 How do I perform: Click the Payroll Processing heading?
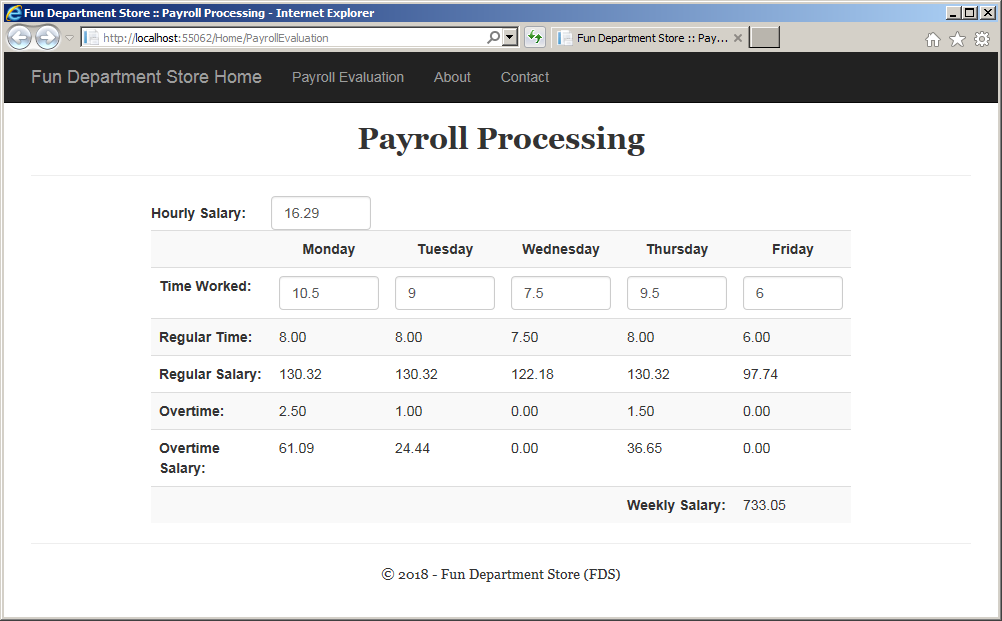[501, 139]
